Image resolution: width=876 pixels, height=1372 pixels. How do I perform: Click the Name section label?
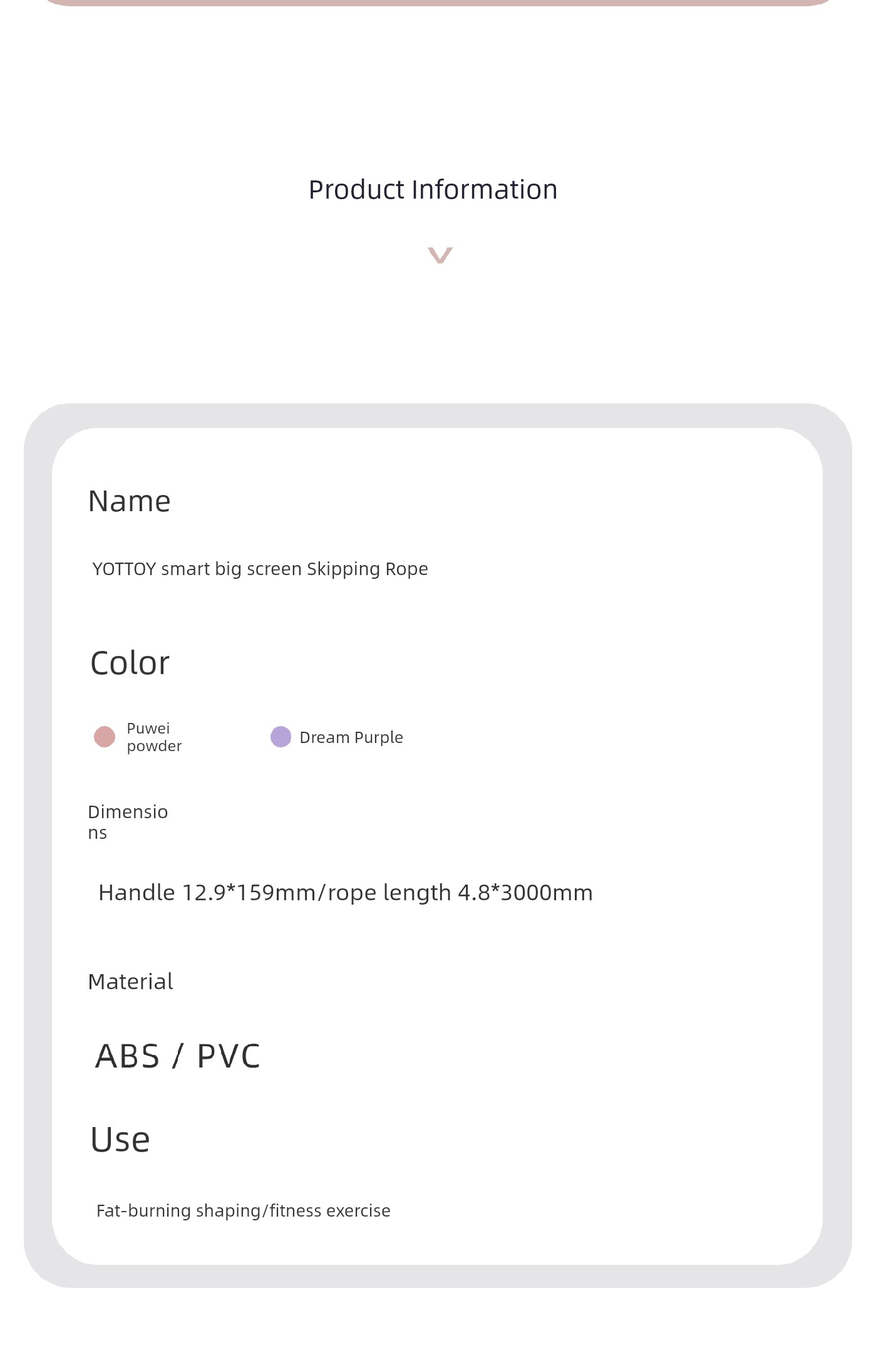[129, 501]
